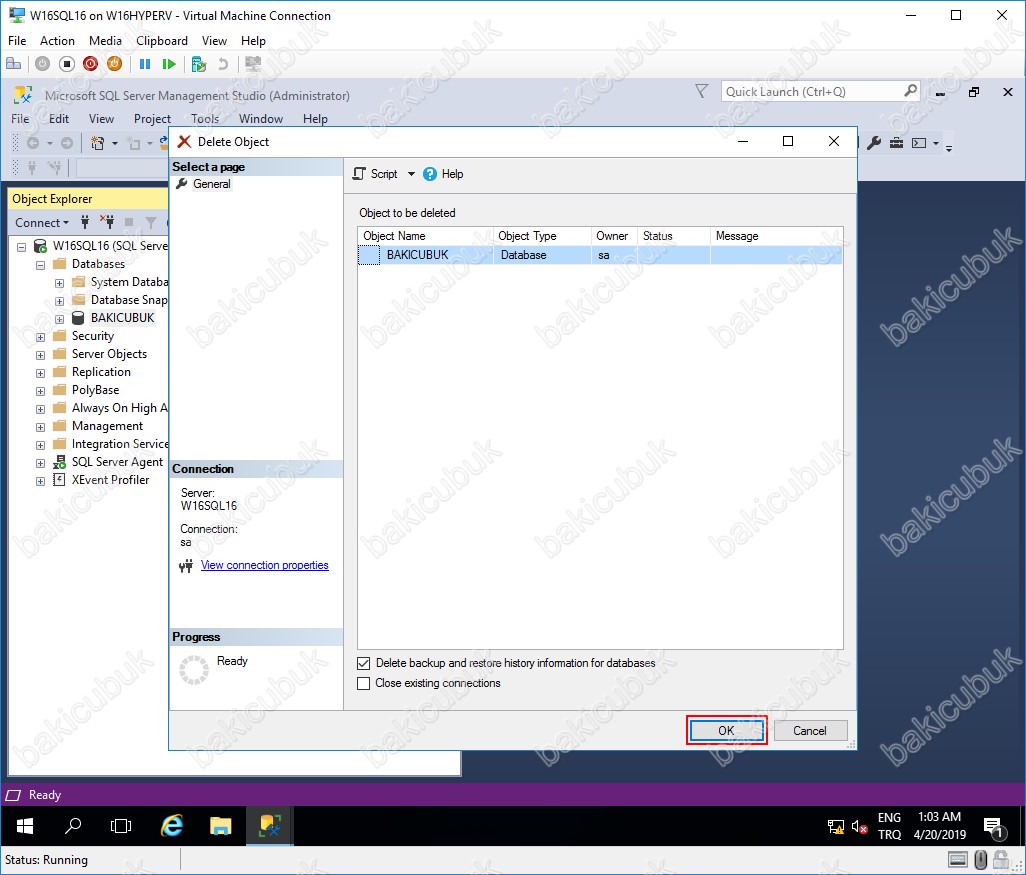The image size is (1026, 875).
Task: Click SSMS New Query document icon
Action: pos(97,143)
